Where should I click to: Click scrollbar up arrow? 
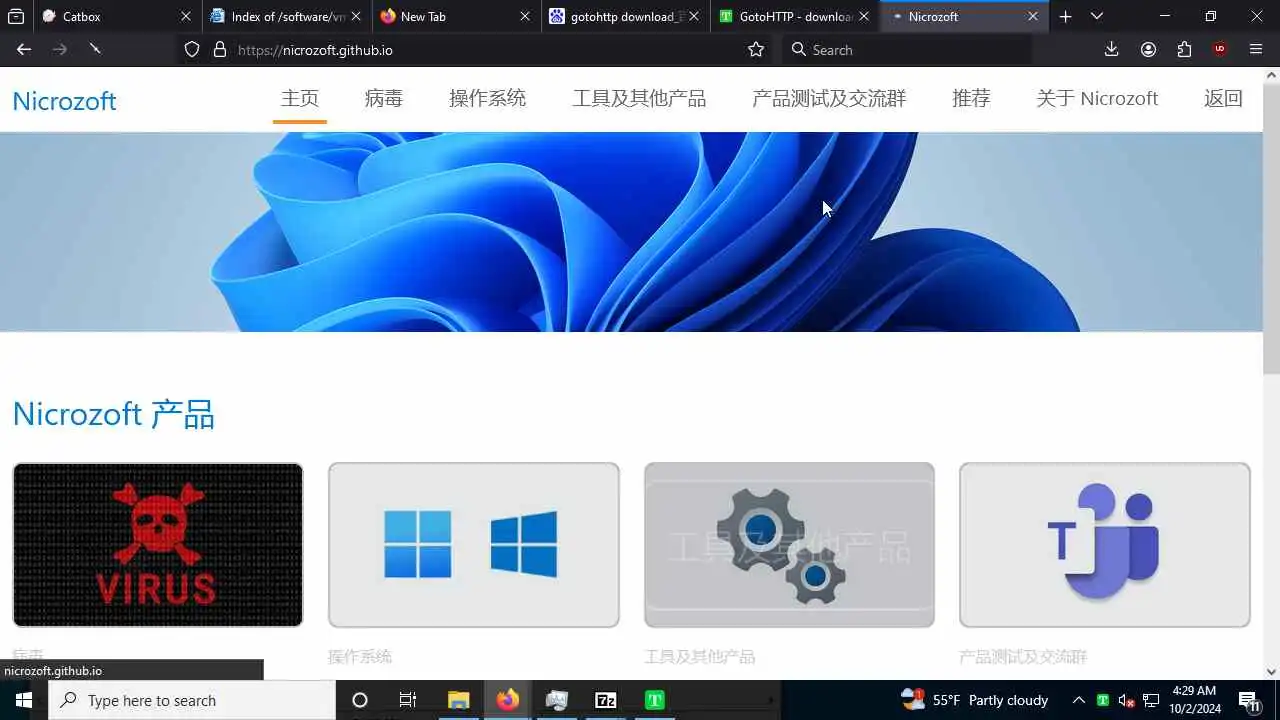[1272, 74]
